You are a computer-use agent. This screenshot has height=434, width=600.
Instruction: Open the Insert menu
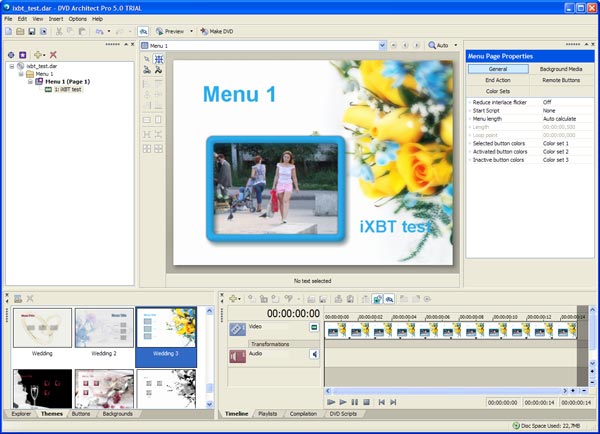pos(55,19)
